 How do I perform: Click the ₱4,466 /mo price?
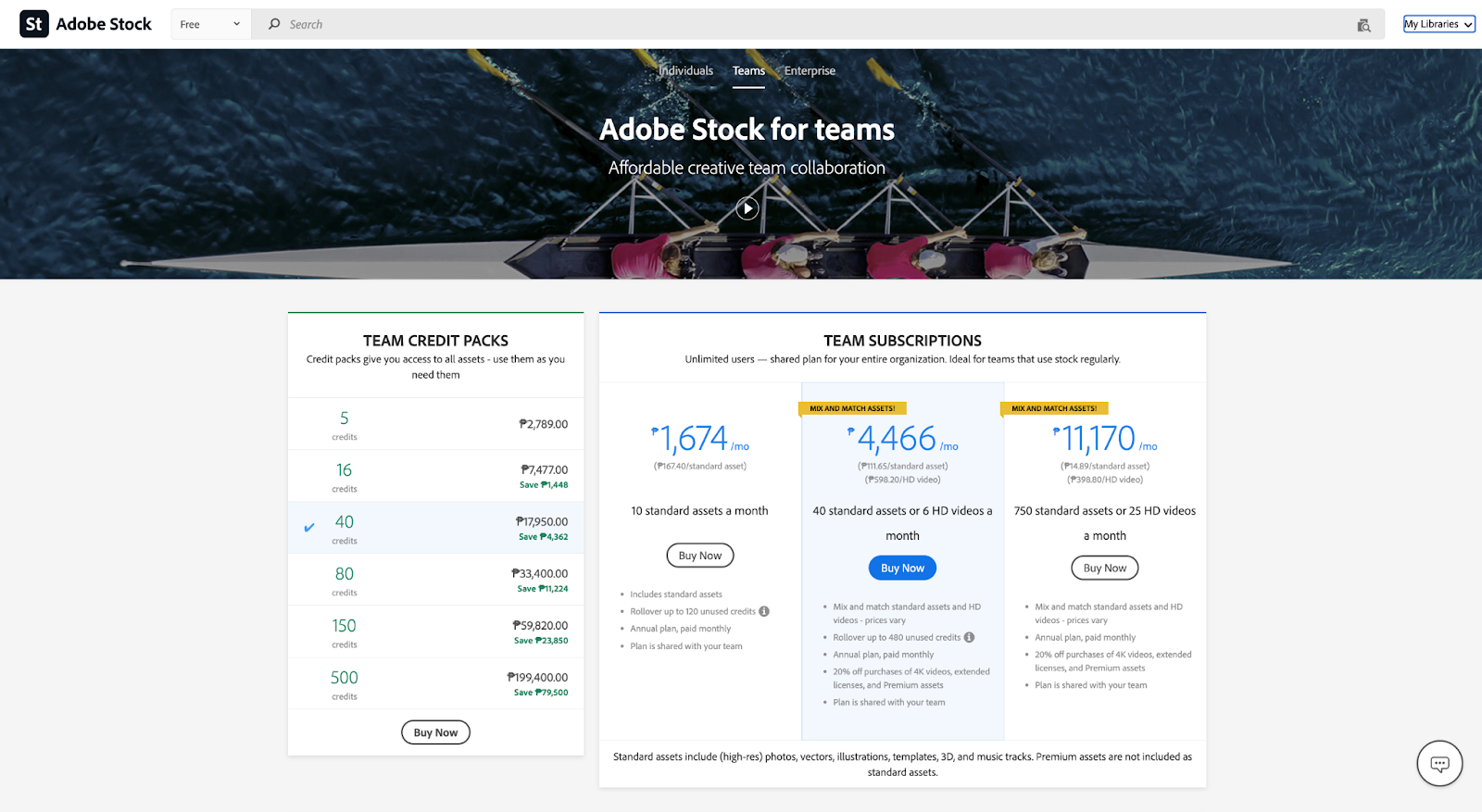tap(902, 438)
